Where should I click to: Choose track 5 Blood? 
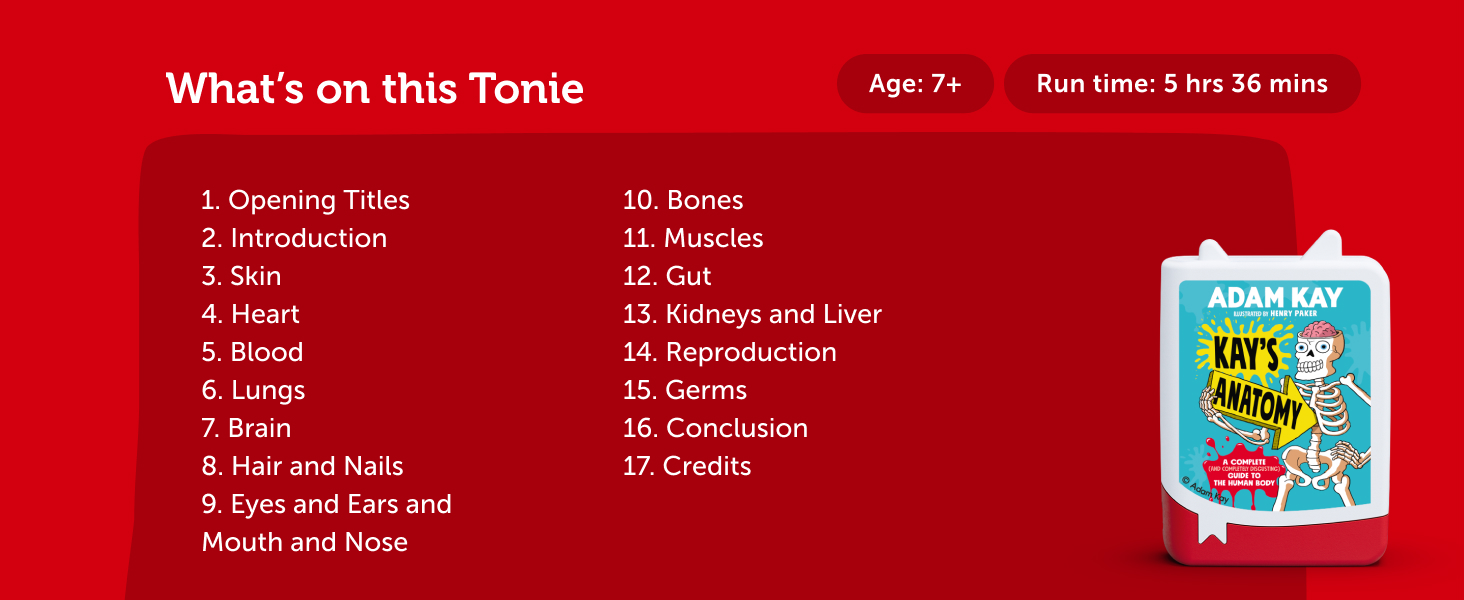[252, 352]
